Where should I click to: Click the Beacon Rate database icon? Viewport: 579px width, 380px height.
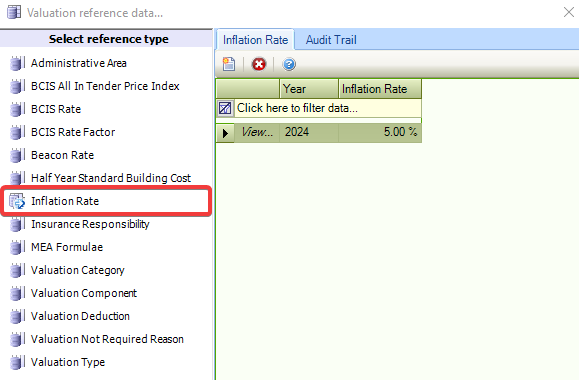(x=17, y=155)
